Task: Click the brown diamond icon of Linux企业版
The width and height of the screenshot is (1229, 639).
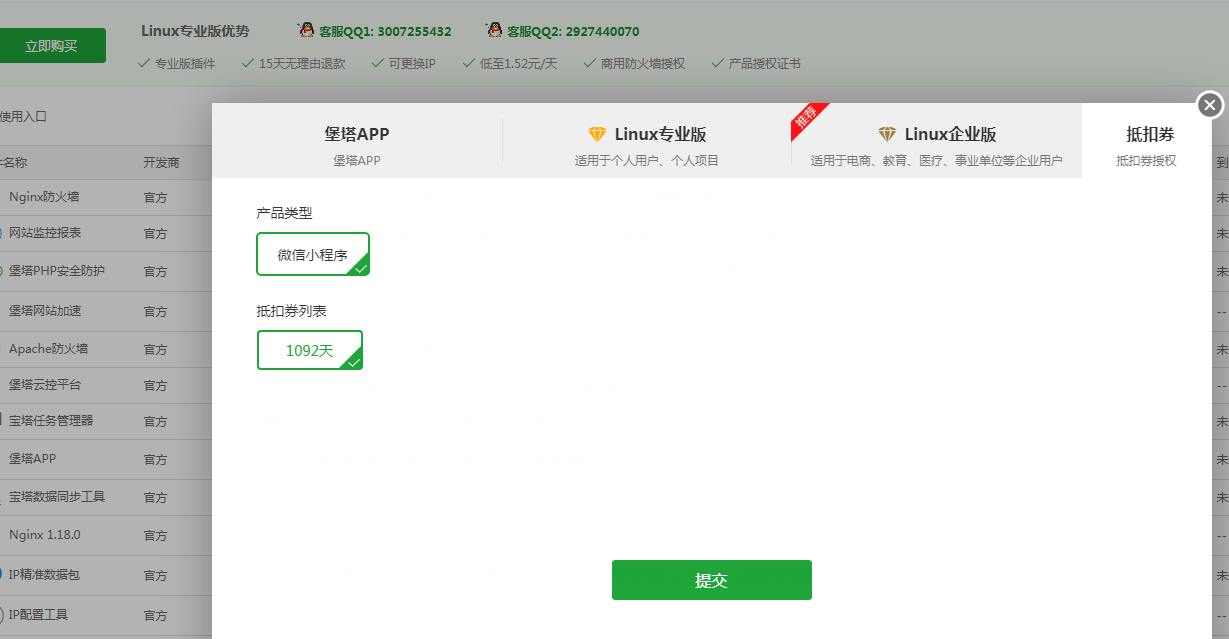Action: point(887,134)
